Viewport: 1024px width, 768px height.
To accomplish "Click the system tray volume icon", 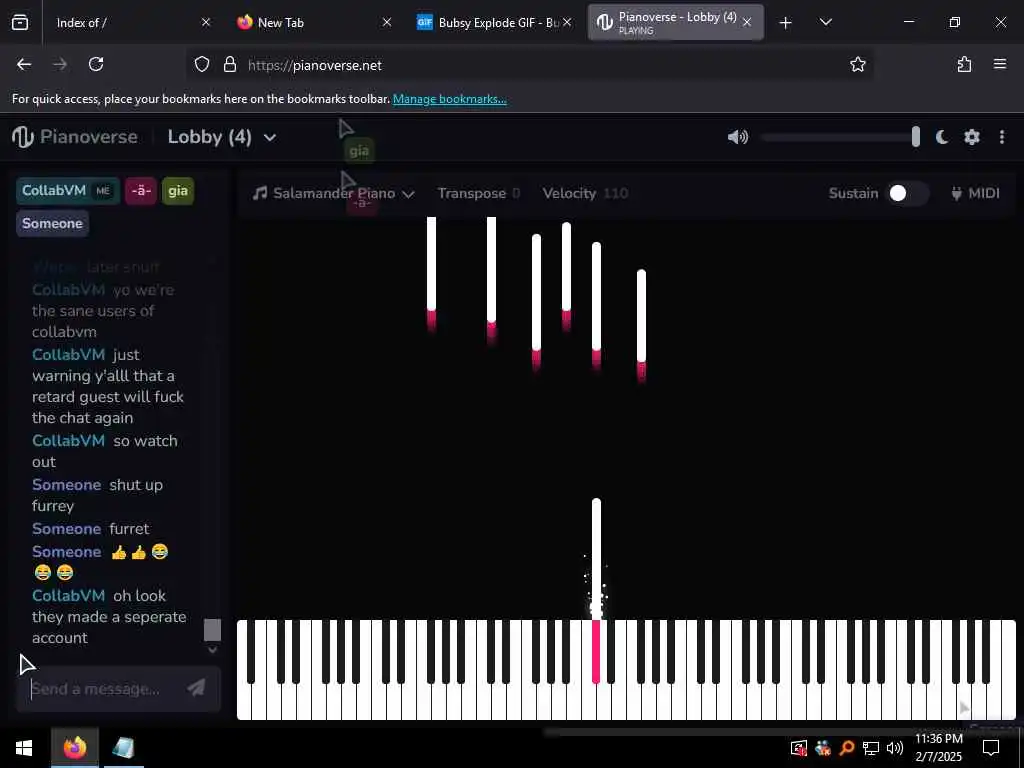I will coord(895,748).
